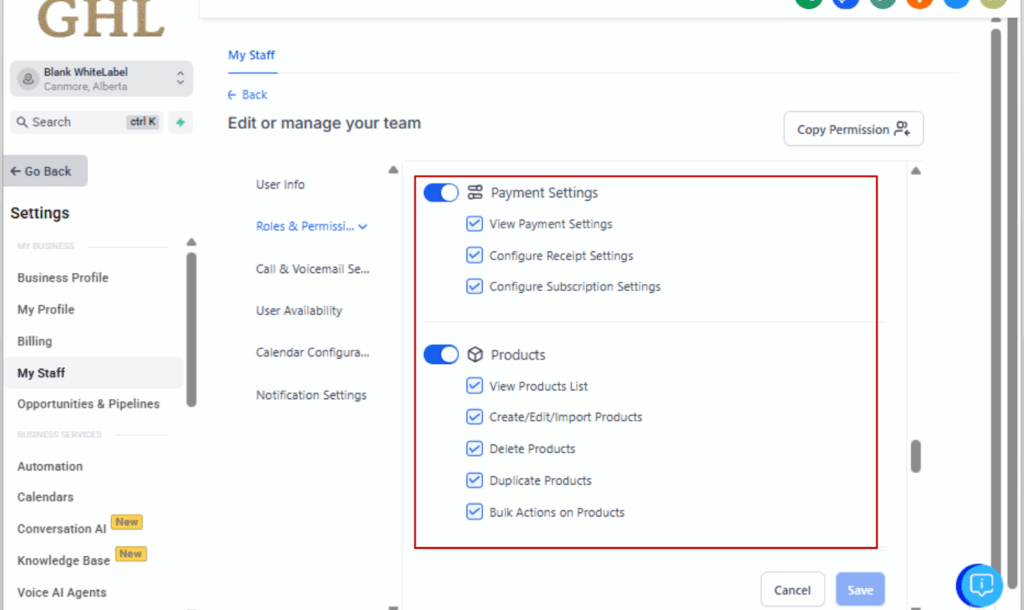Click the green sparkle icon beside search
Image resolution: width=1024 pixels, height=610 pixels.
tap(180, 122)
